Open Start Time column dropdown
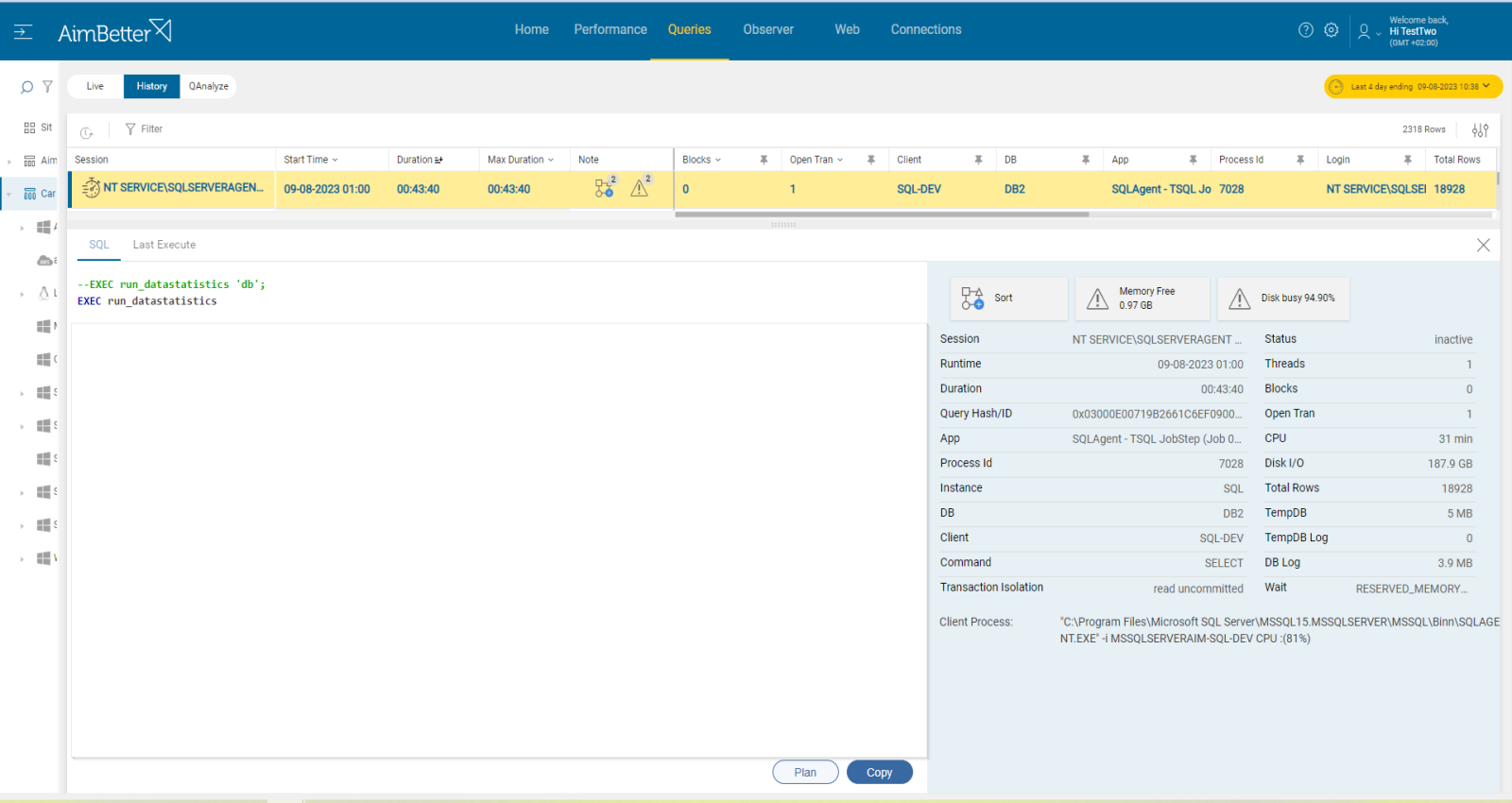The image size is (1512, 803). (x=335, y=161)
